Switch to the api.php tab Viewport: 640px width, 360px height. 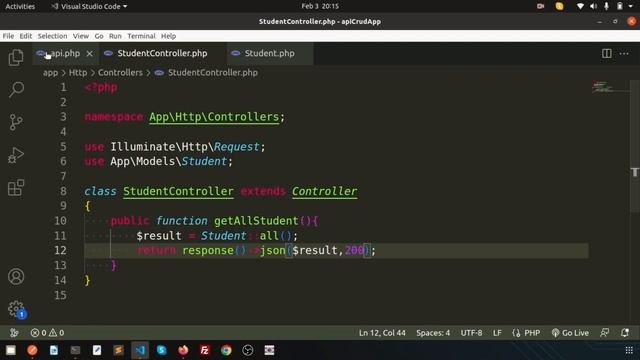point(64,53)
